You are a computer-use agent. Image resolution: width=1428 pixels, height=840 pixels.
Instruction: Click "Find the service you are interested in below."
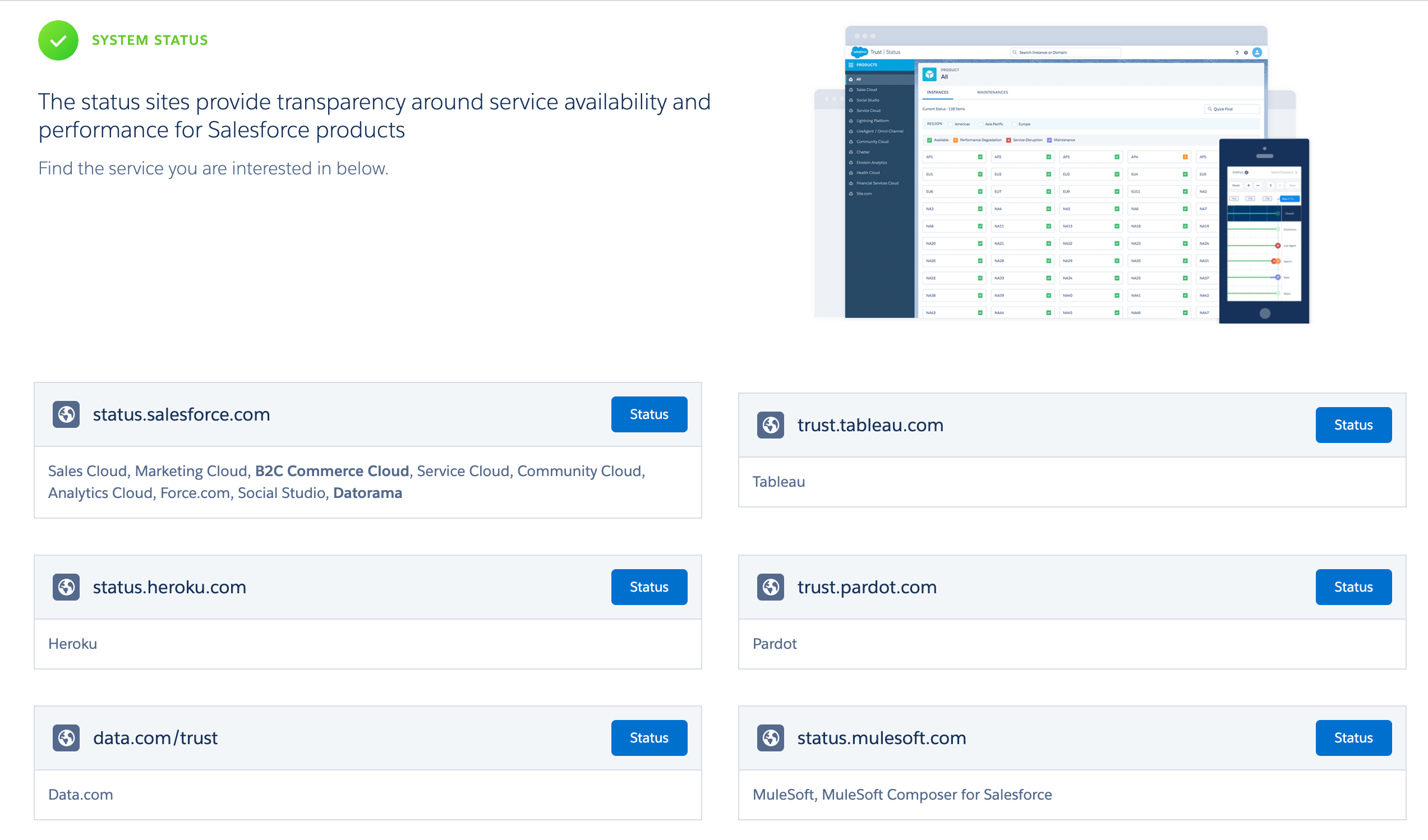(214, 168)
